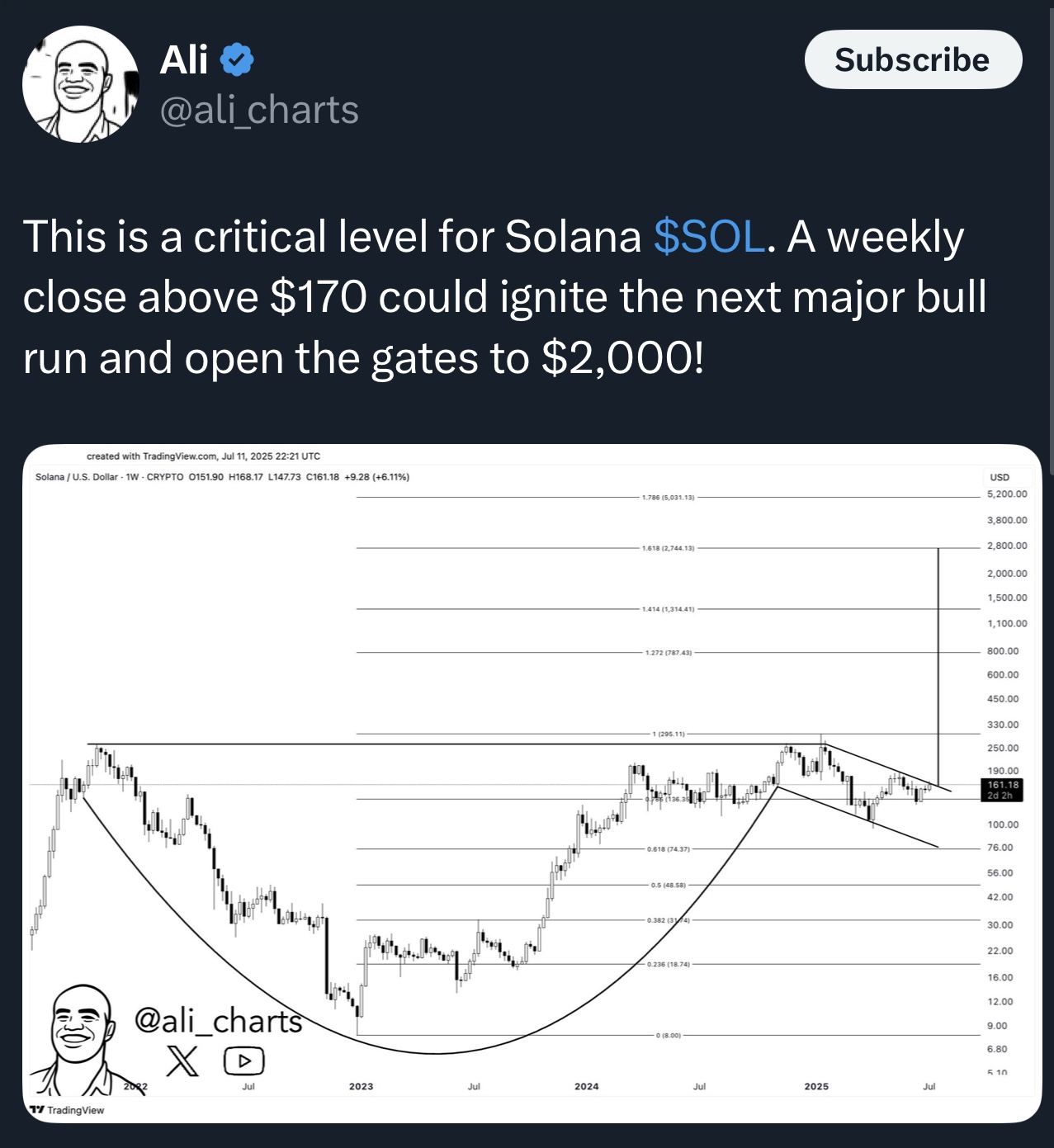The width and height of the screenshot is (1054, 1148).
Task: Click the display name Ali
Action: 183,59
